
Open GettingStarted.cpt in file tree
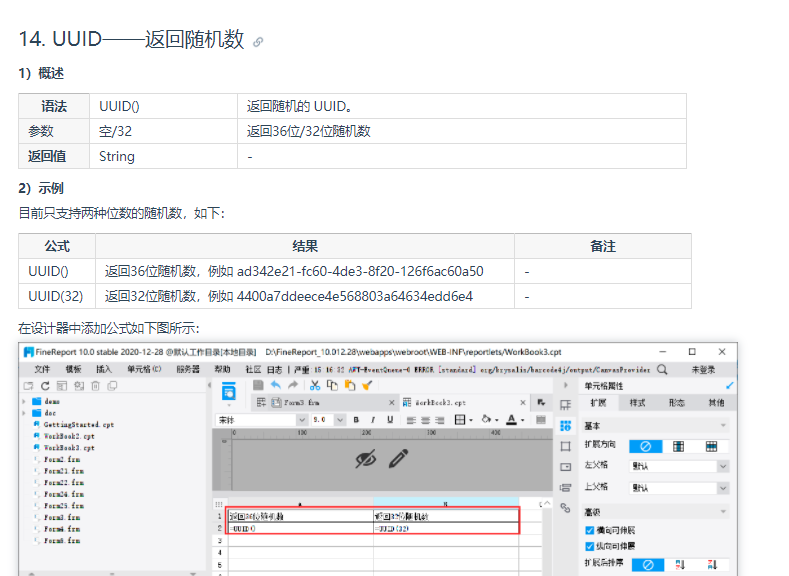(78, 425)
